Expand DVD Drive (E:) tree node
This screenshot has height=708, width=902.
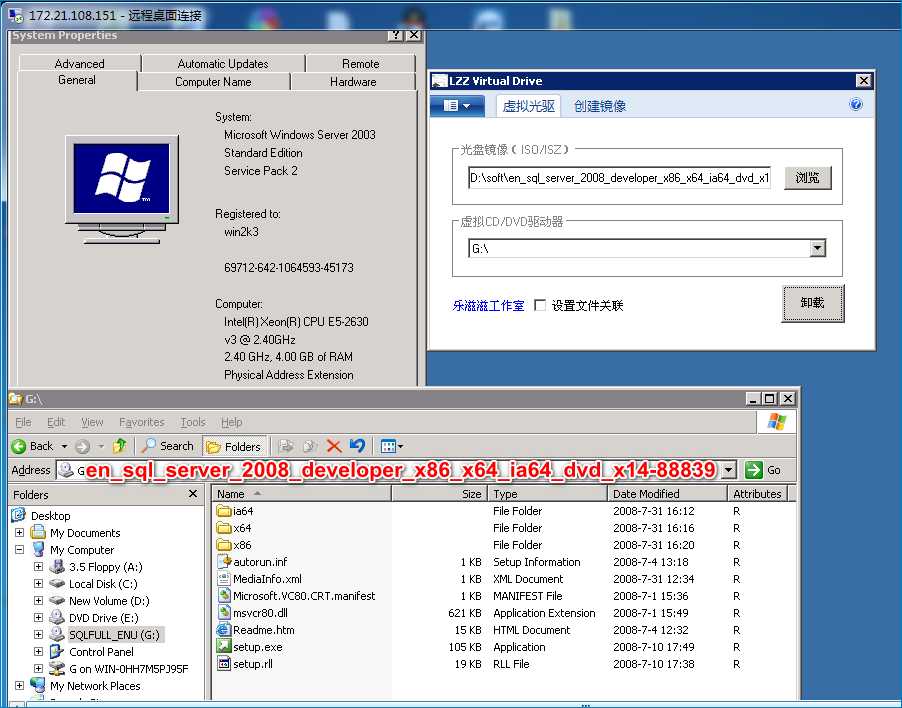(39, 617)
